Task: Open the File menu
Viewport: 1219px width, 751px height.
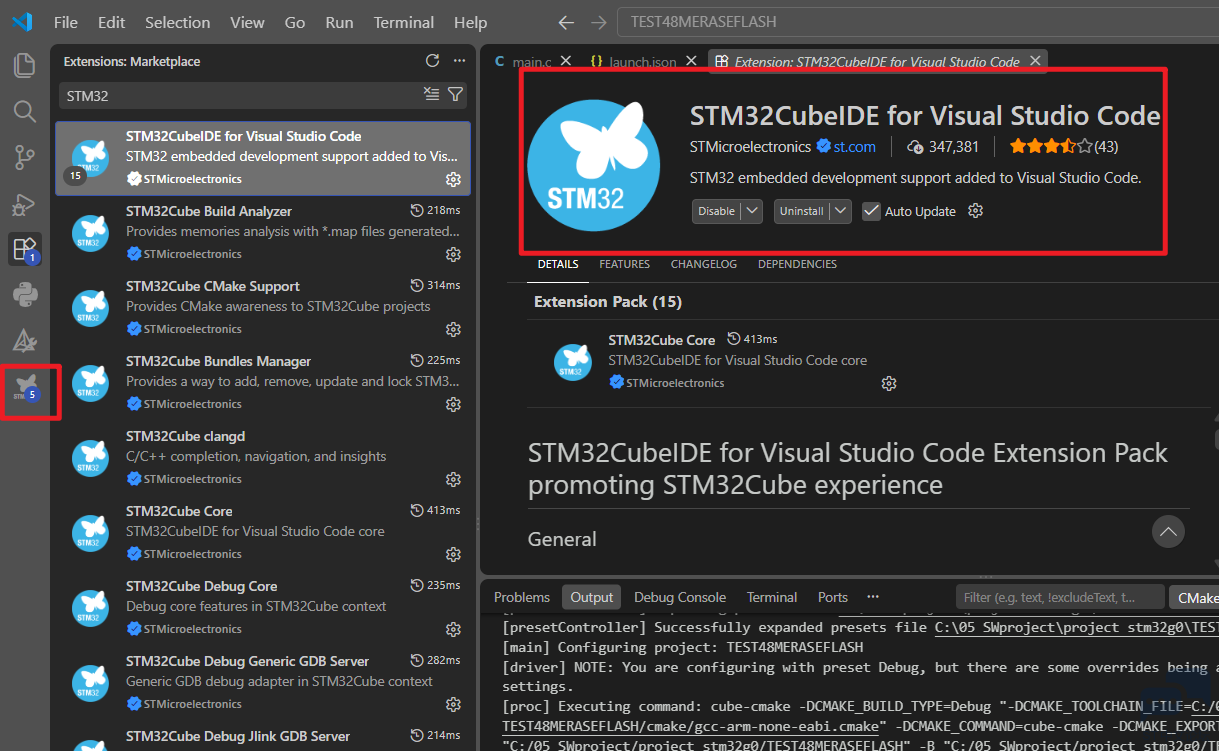Action: point(66,22)
